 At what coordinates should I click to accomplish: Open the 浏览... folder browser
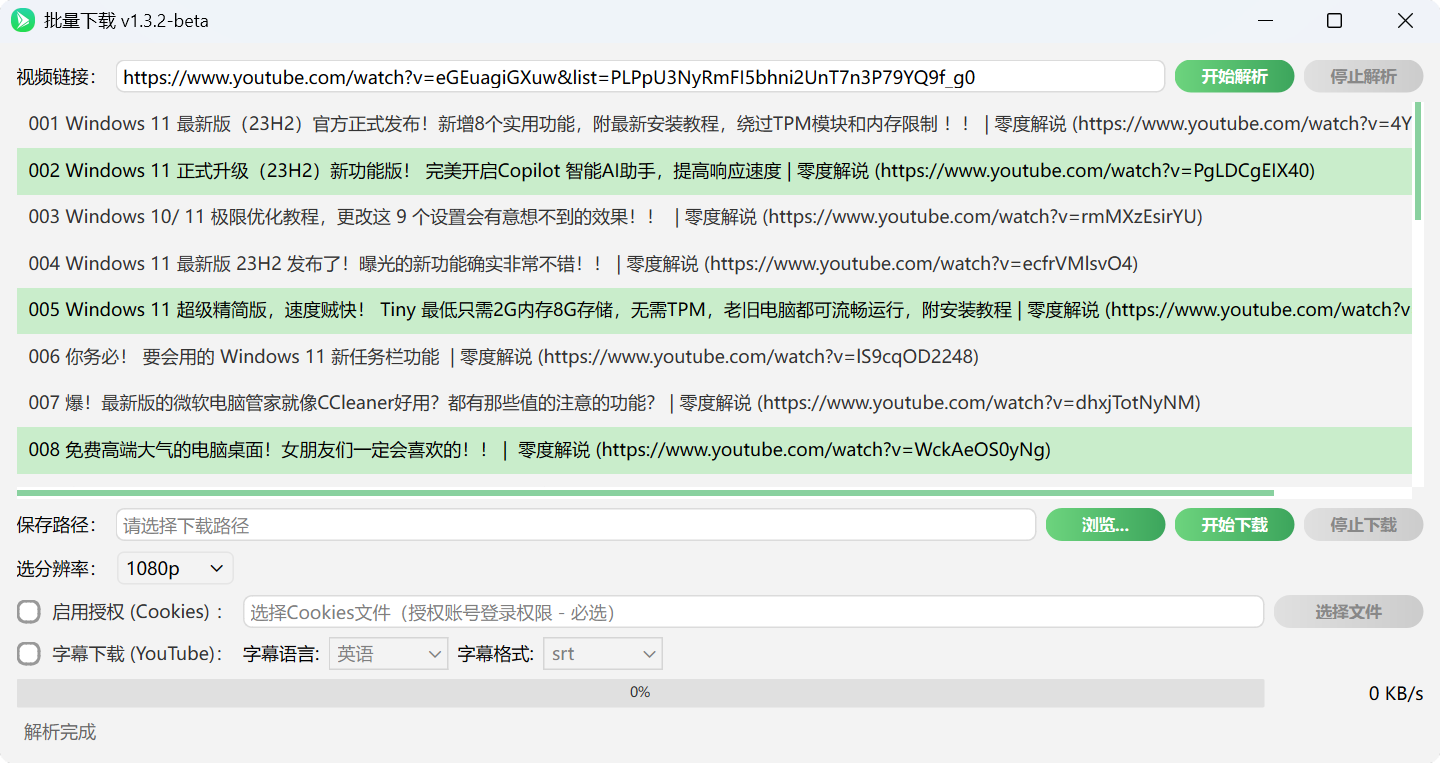point(1105,525)
